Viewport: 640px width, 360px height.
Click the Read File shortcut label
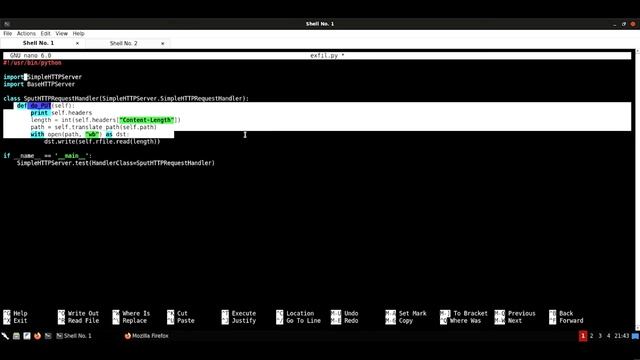[x=83, y=321]
